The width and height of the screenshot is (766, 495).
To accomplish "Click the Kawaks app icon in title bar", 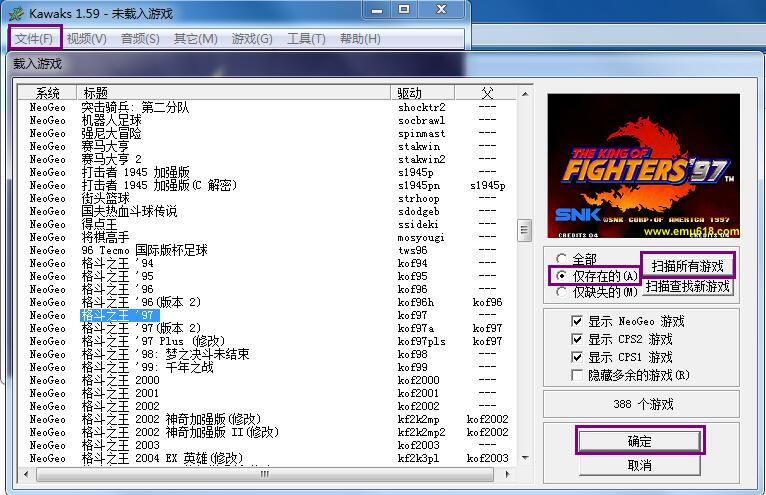I will (x=16, y=13).
